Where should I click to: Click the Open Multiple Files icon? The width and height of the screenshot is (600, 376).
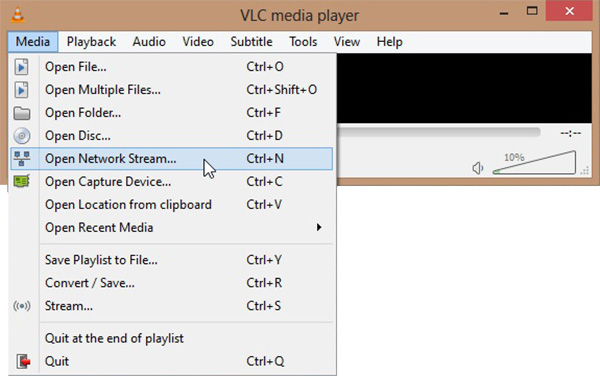point(21,90)
